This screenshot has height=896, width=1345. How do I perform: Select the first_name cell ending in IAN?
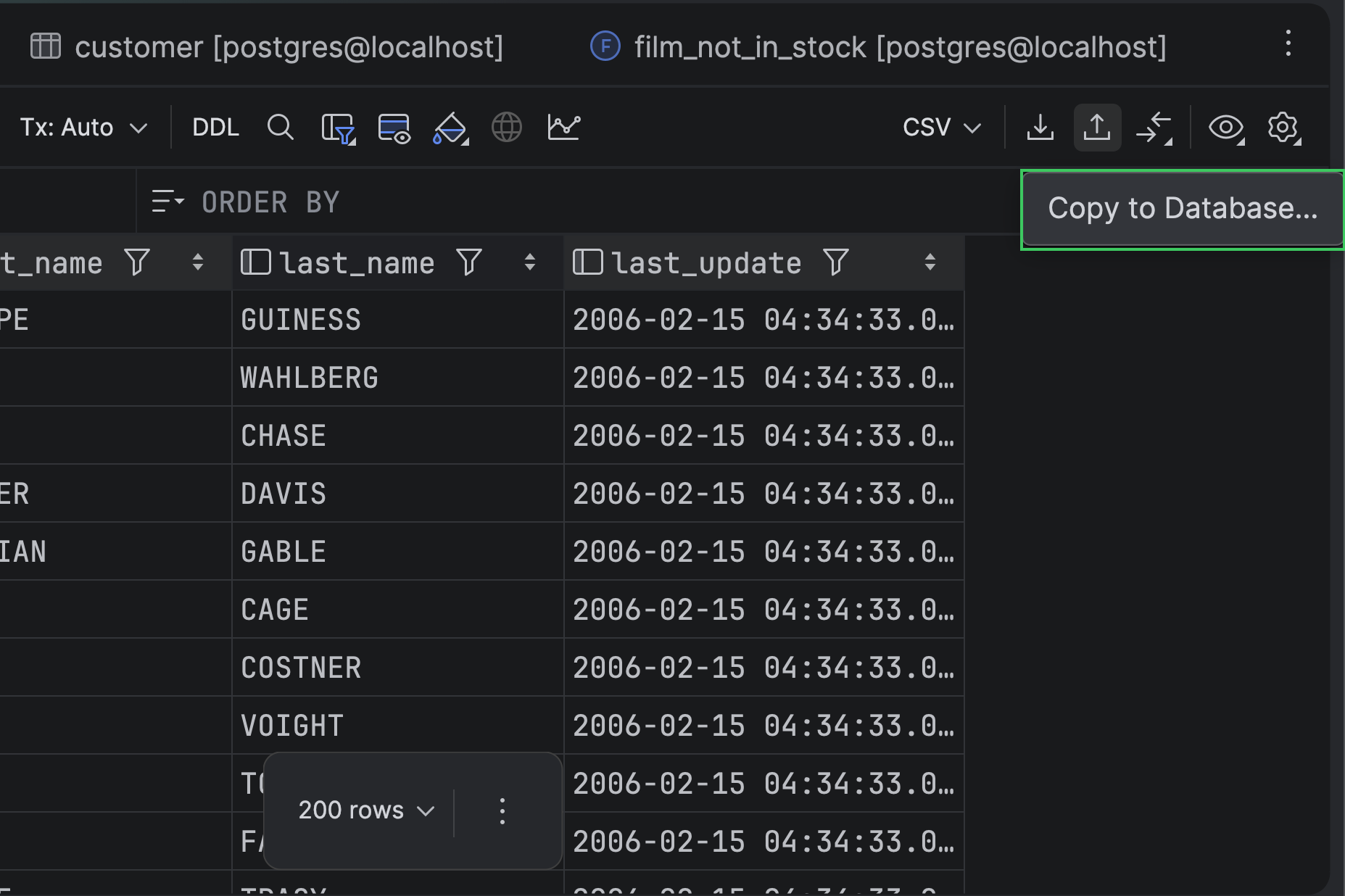115,552
